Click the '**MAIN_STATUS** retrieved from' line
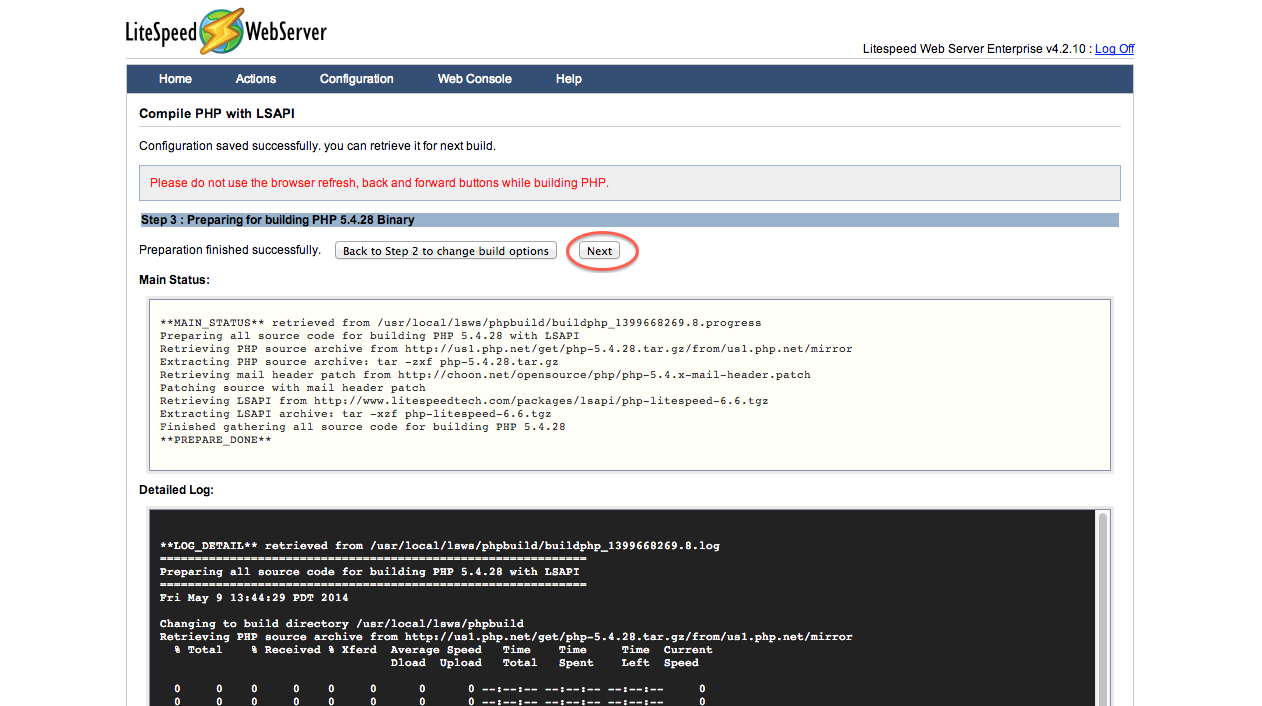This screenshot has height=706, width=1262. (460, 323)
